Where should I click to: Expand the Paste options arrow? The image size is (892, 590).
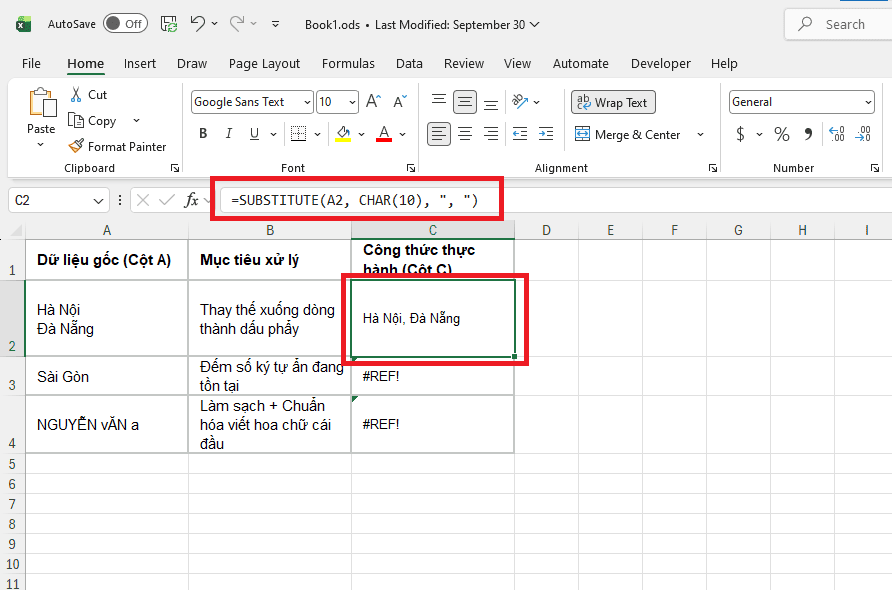point(41,145)
